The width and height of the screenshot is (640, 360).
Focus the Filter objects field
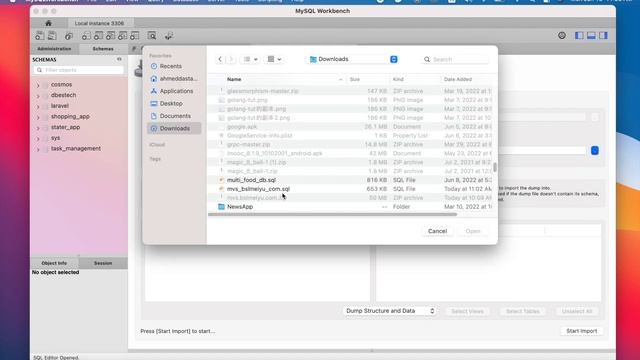(x=78, y=70)
